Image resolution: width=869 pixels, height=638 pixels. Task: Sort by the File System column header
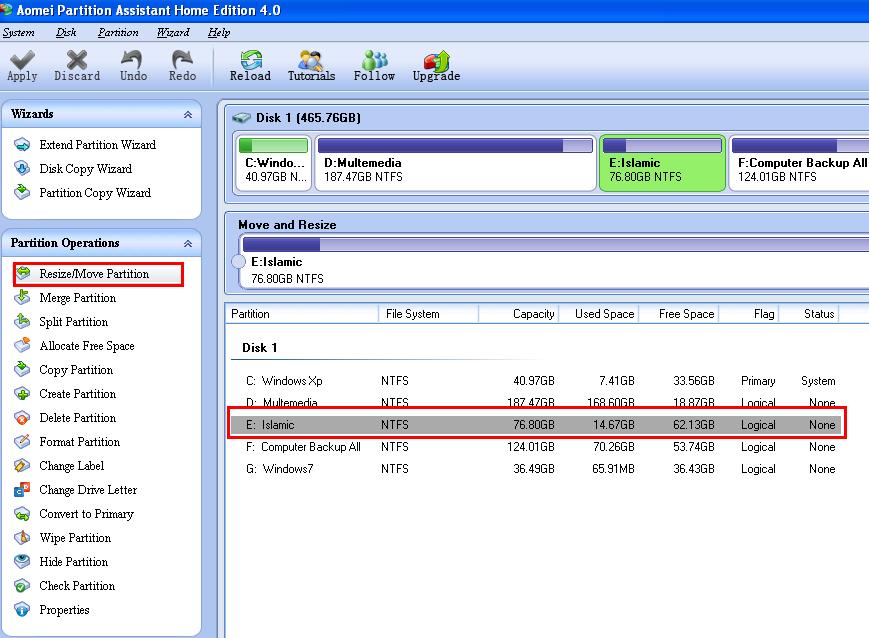coord(428,314)
